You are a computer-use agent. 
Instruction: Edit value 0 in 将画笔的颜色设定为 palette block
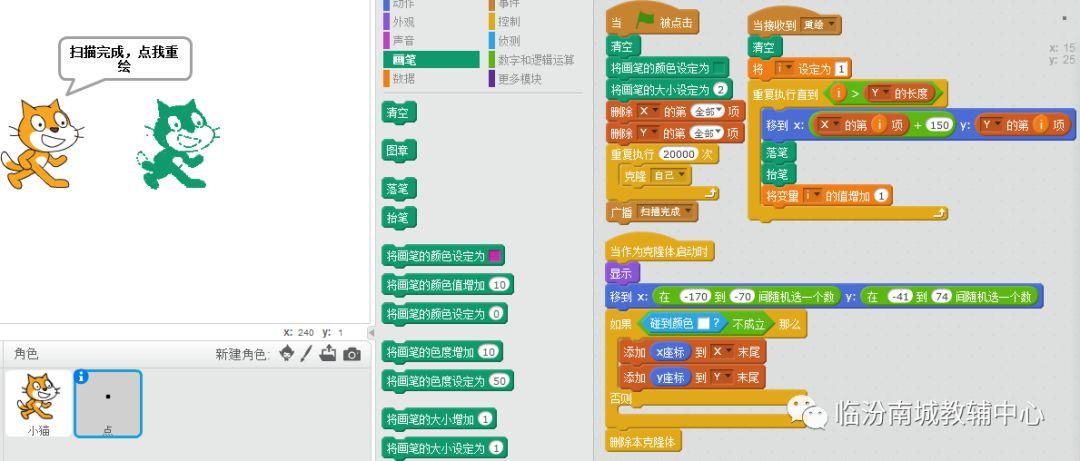(x=496, y=314)
